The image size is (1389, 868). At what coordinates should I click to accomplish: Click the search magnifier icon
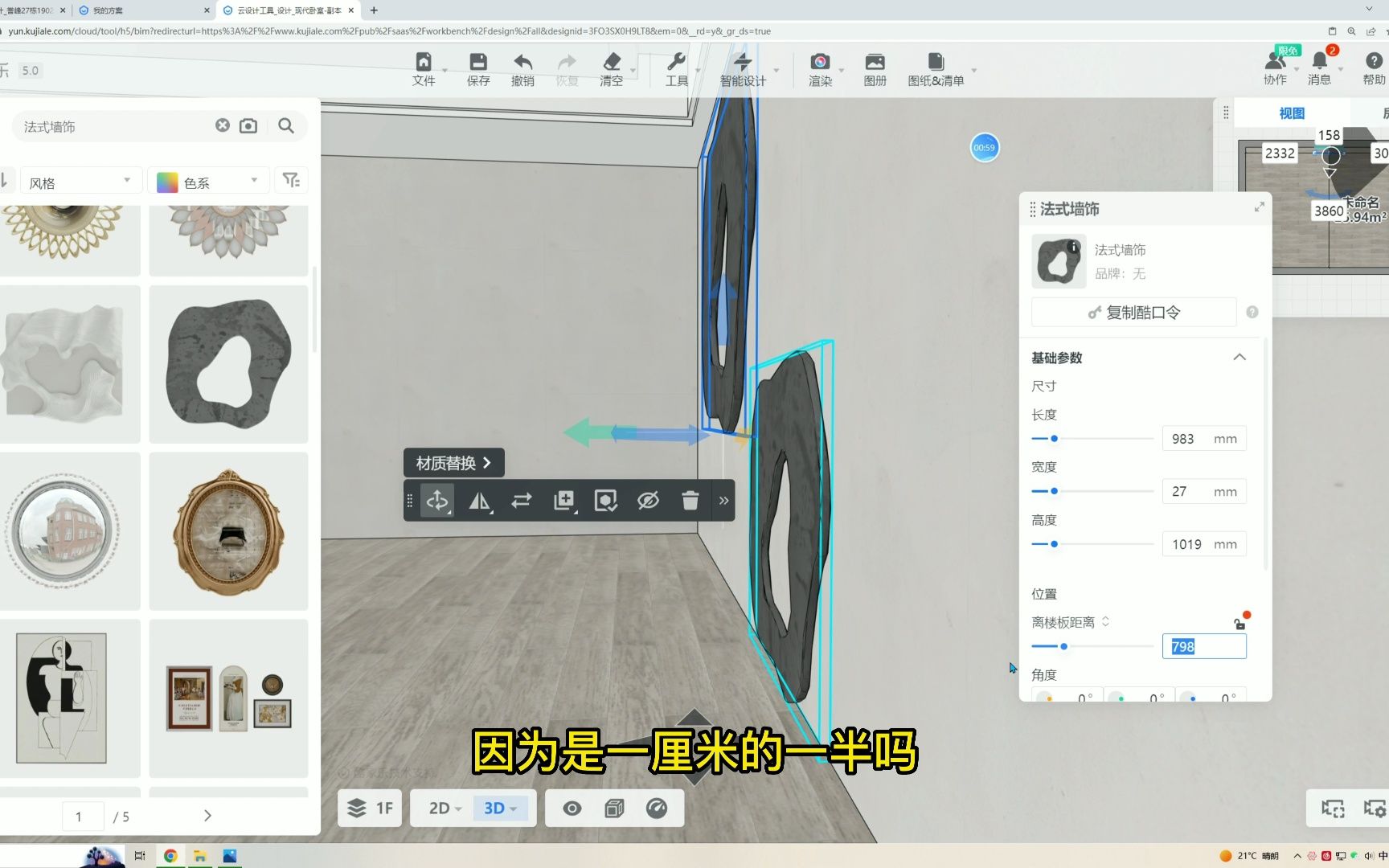click(x=286, y=125)
